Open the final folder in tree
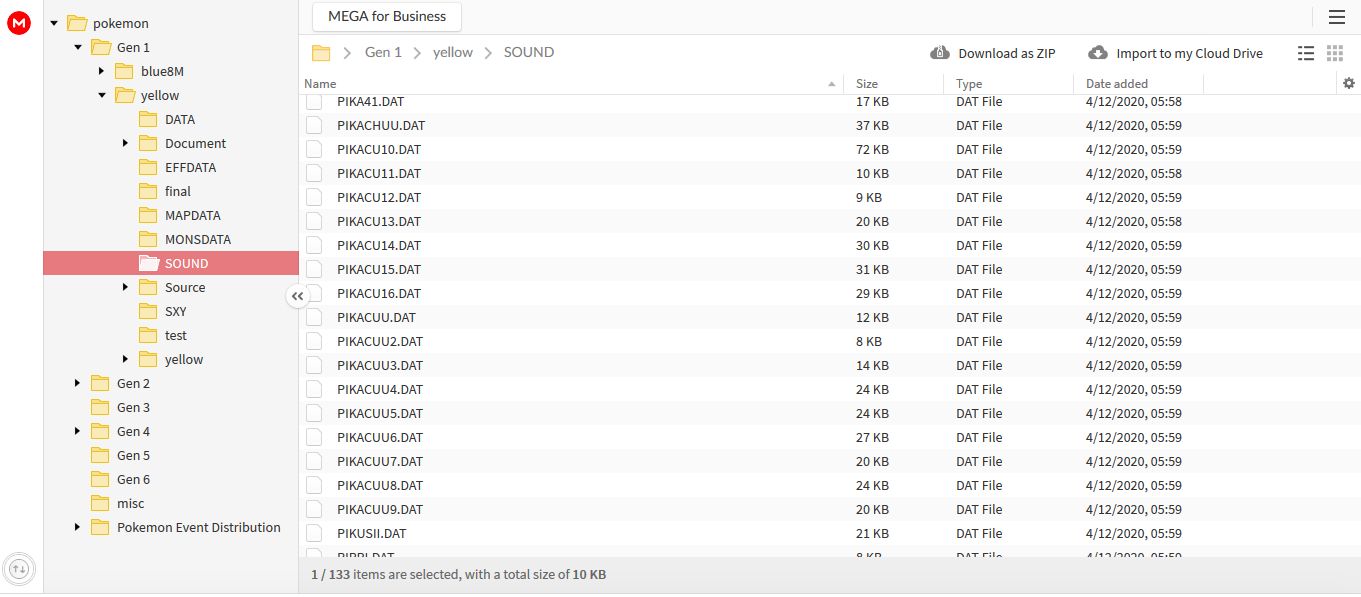 click(x=178, y=191)
